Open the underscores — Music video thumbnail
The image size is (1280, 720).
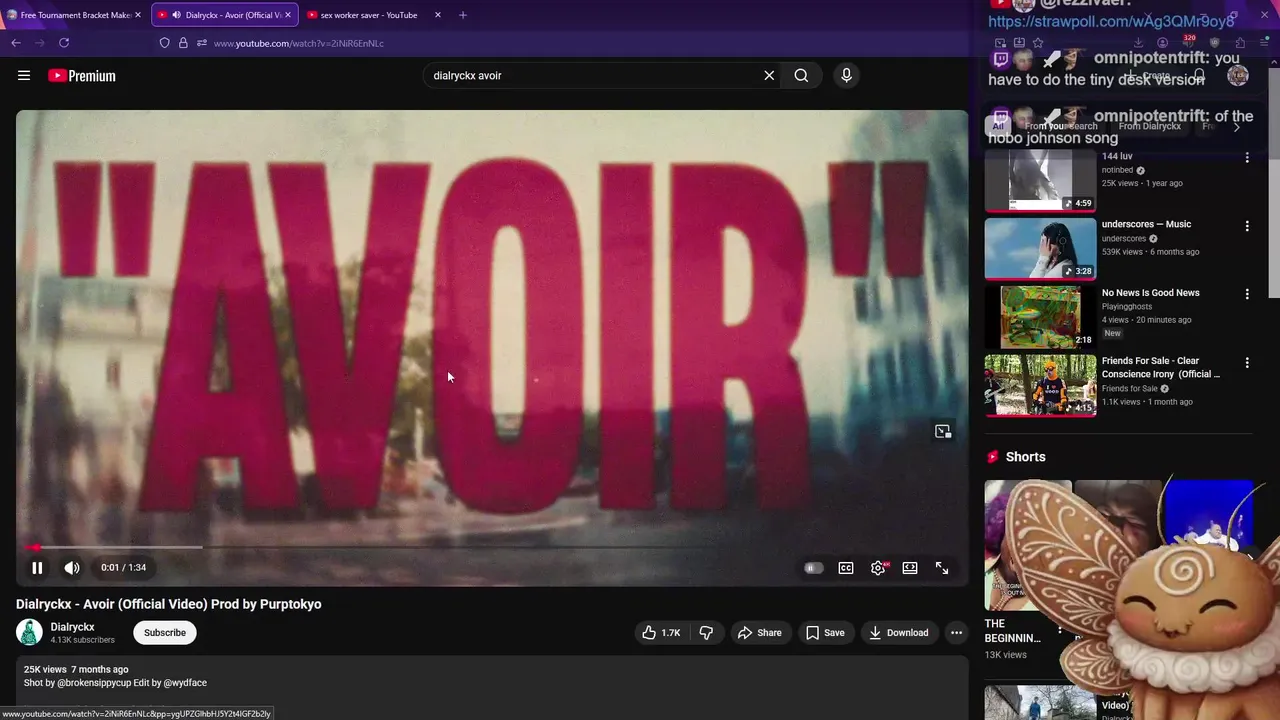pos(1040,248)
